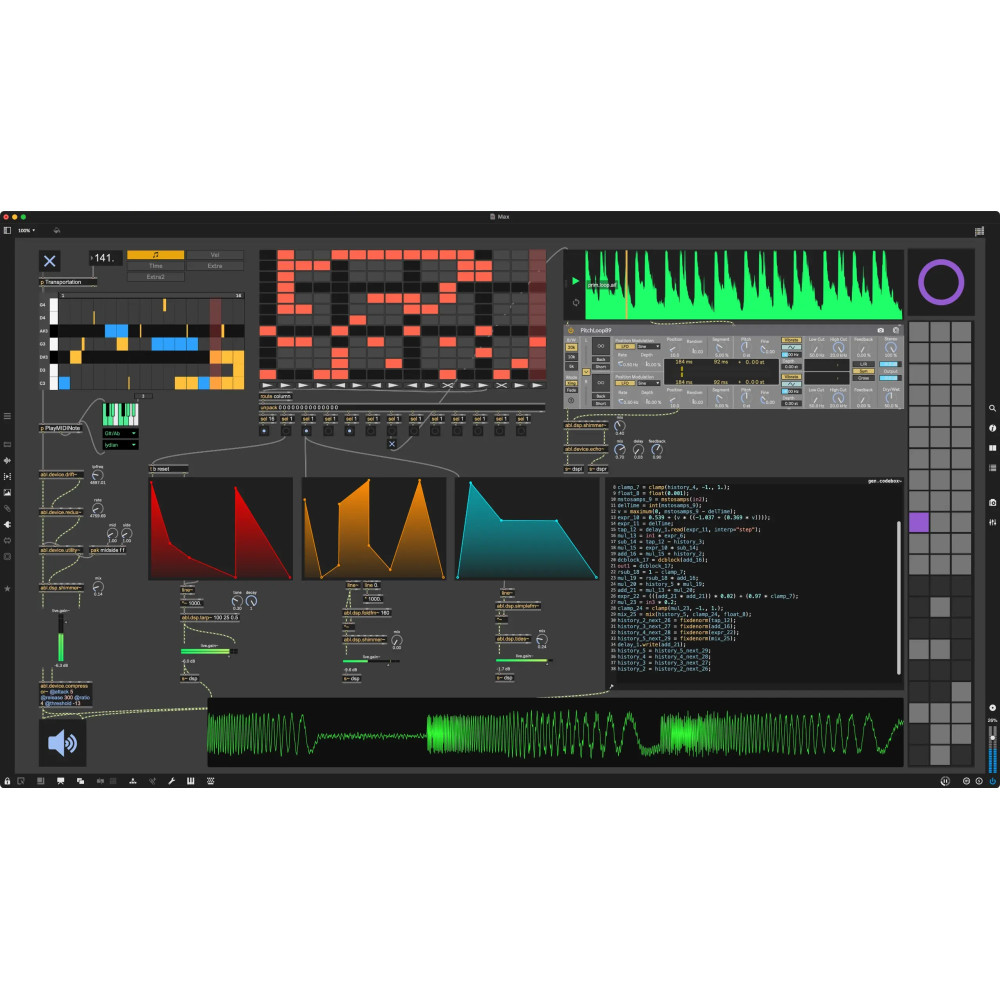
Task: Click the patcher lock icon in the bottom toolbar
Action: click(x=7, y=780)
